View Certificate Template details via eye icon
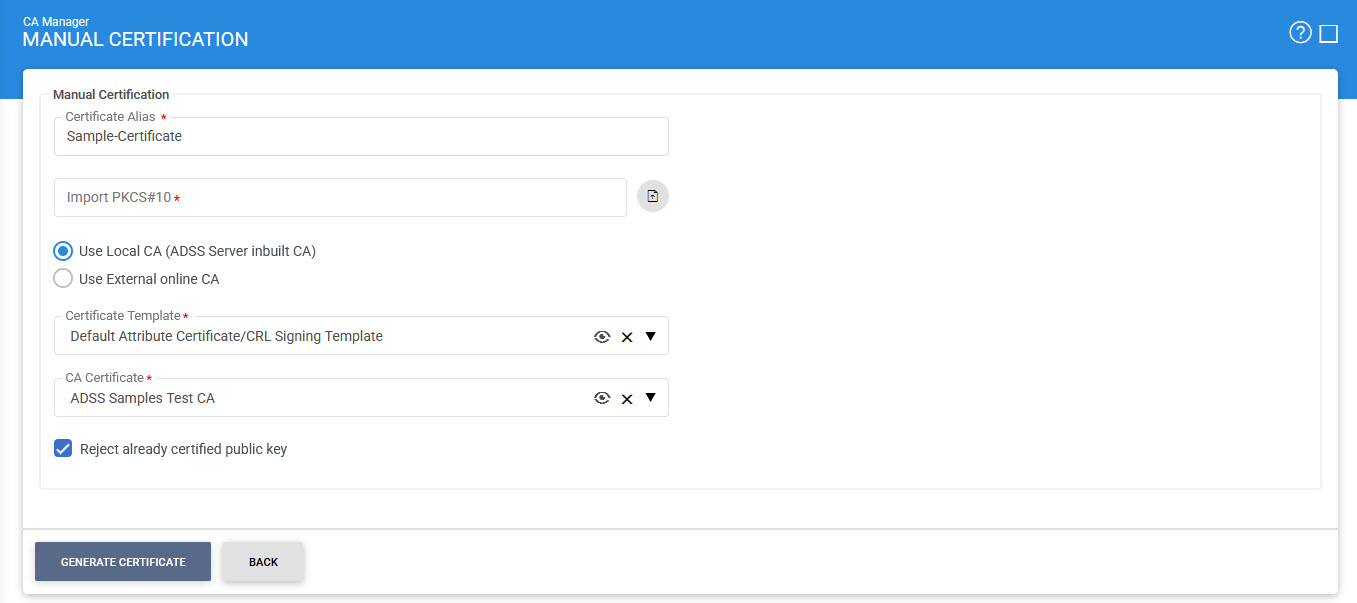1357x603 pixels. [602, 337]
